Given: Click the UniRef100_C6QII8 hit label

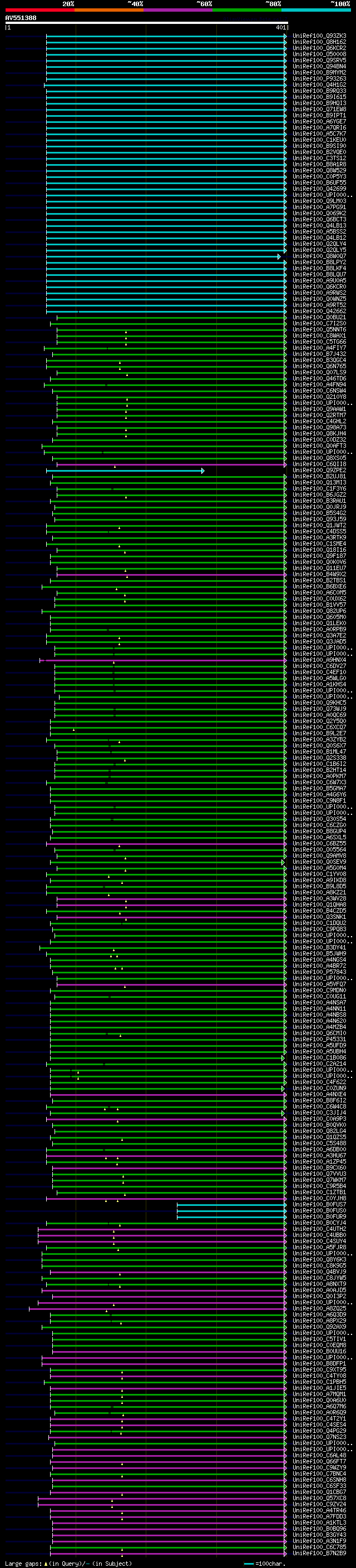Looking at the screenshot, I should 319,464.
